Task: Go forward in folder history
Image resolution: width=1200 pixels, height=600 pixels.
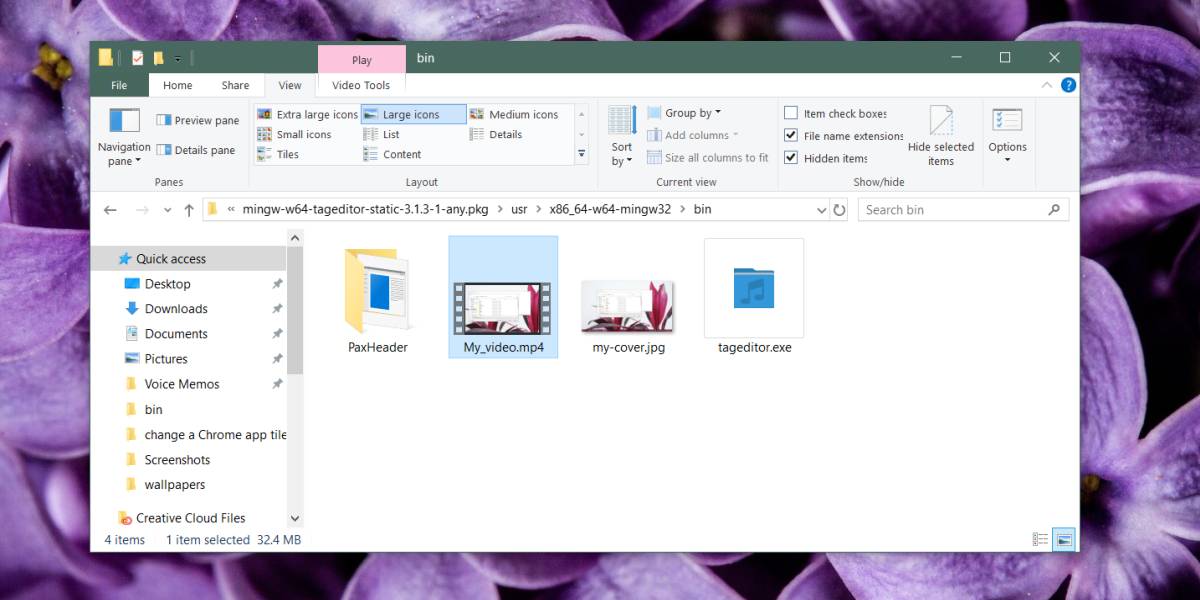Action: (142, 210)
